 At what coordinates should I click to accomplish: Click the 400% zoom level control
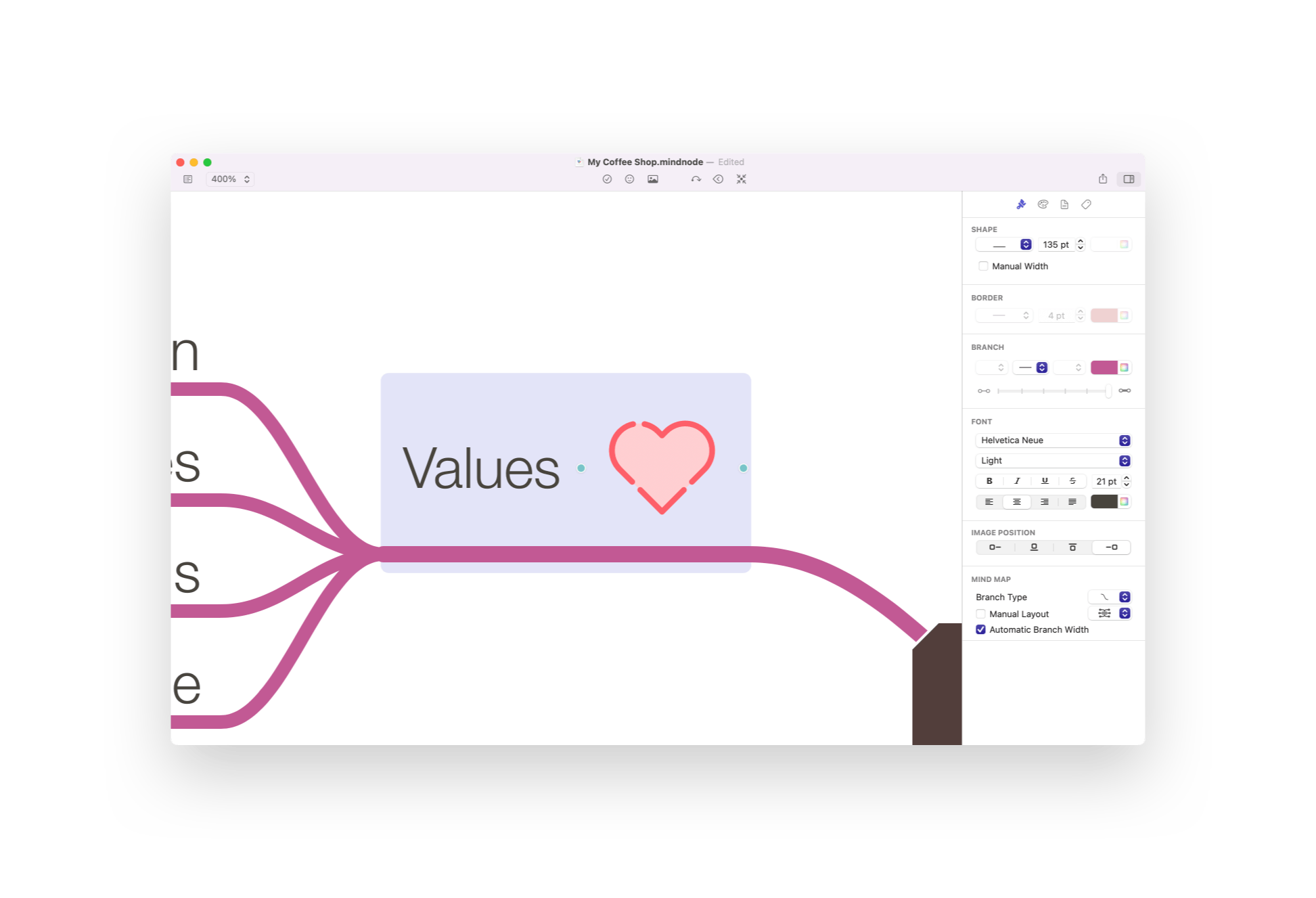click(x=229, y=179)
